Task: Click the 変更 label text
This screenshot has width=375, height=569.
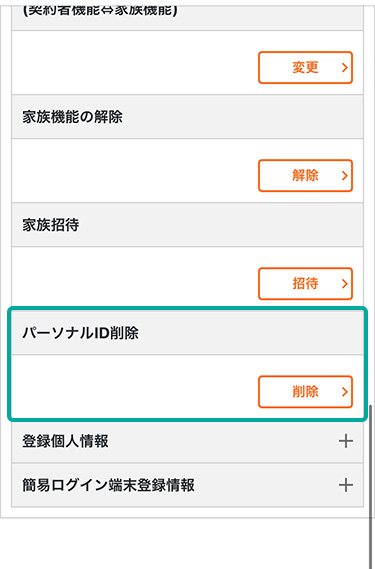Action: 305,67
